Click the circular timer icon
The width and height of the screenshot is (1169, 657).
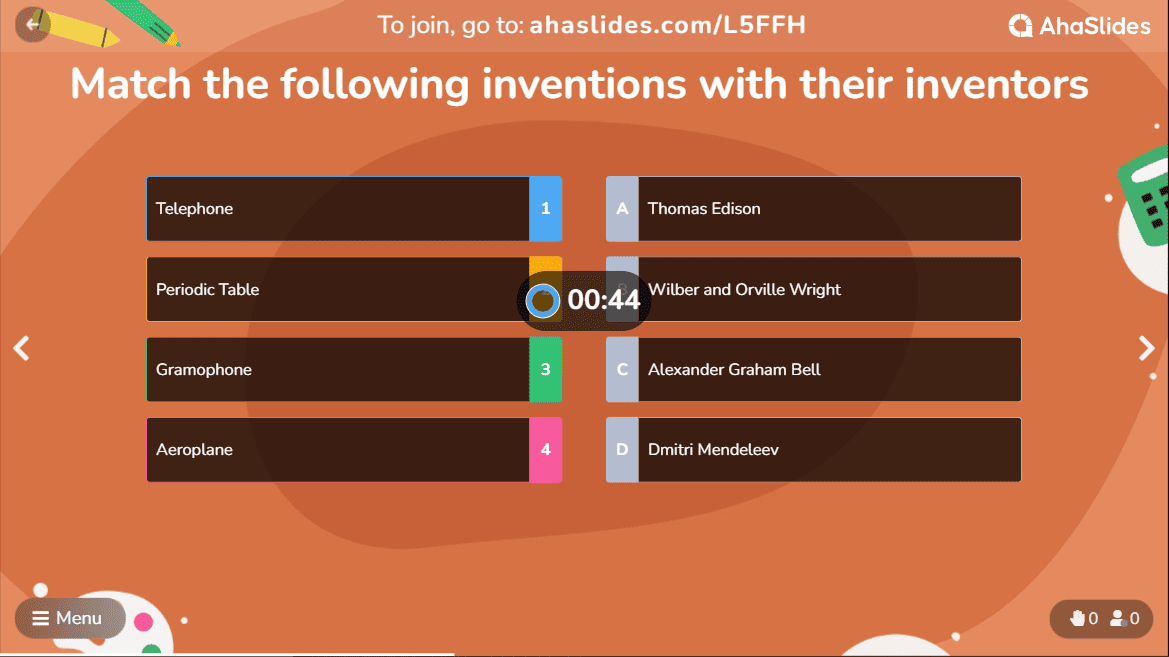coord(542,301)
